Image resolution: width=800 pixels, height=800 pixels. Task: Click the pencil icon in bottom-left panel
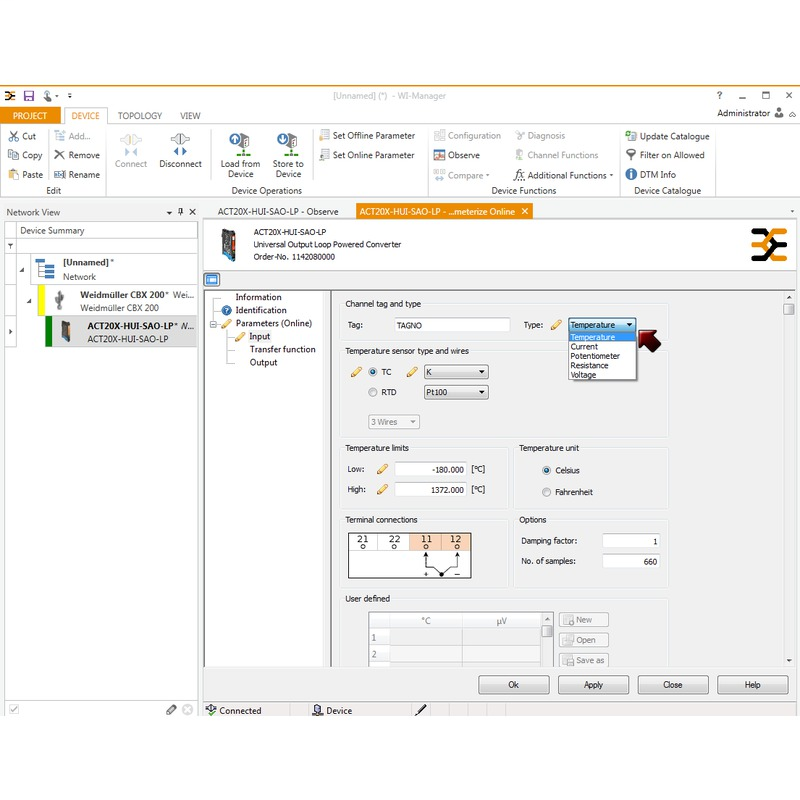(x=171, y=710)
